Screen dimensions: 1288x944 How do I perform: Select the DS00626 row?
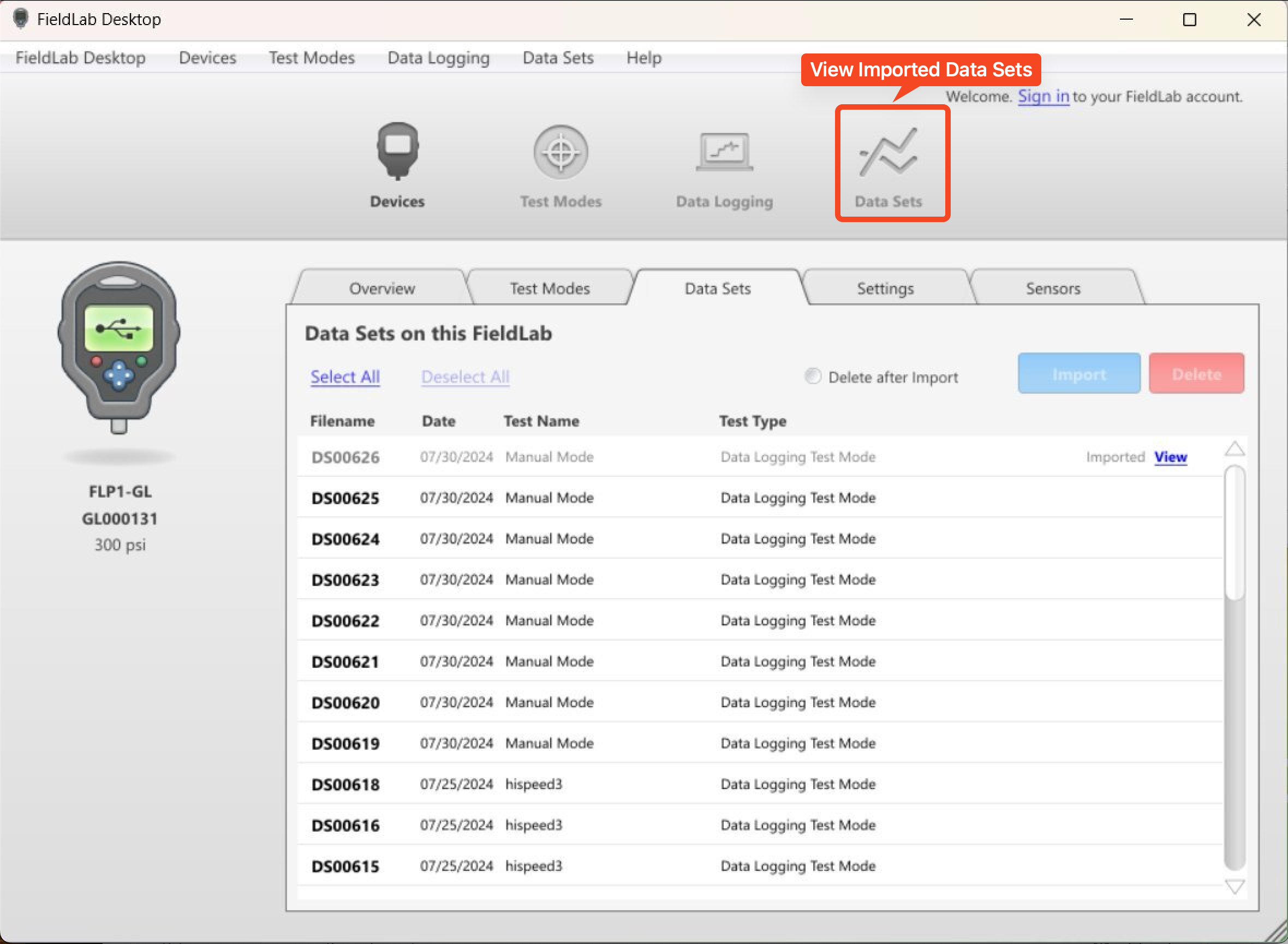click(x=760, y=457)
